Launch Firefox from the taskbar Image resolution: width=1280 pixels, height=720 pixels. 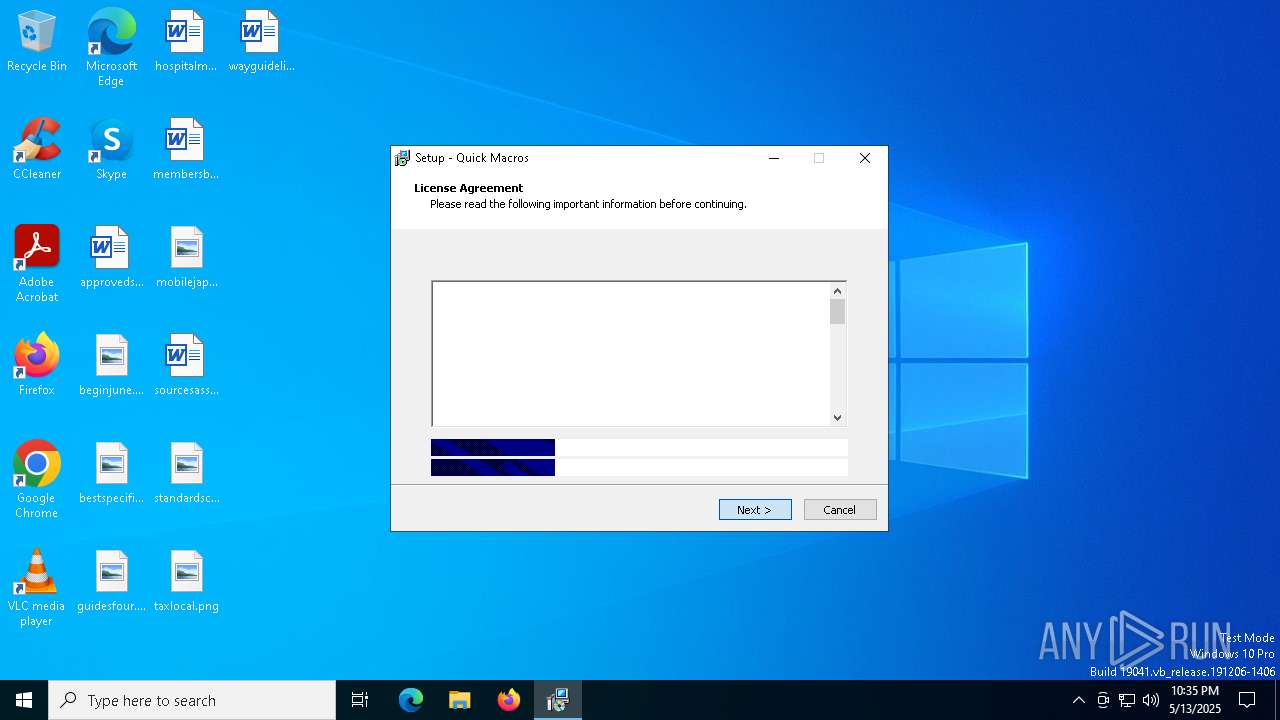click(509, 700)
